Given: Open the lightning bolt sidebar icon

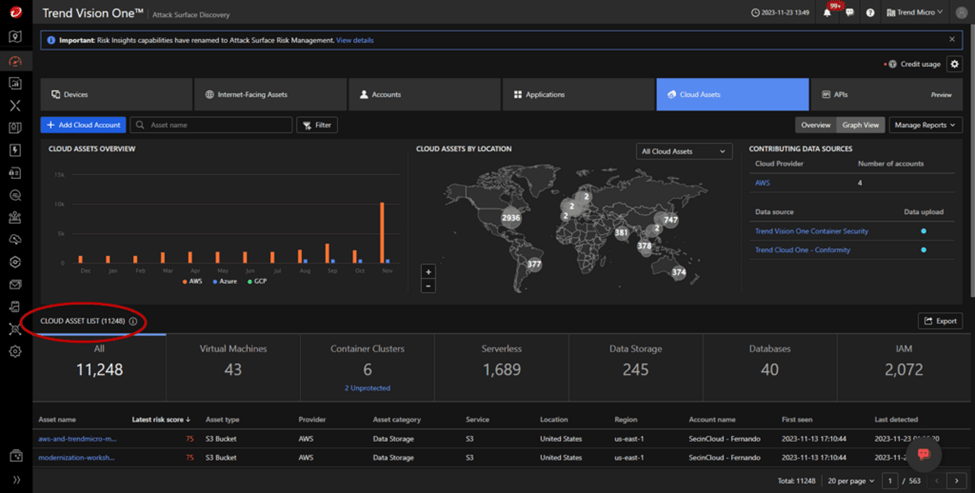Looking at the screenshot, I should pos(16,150).
